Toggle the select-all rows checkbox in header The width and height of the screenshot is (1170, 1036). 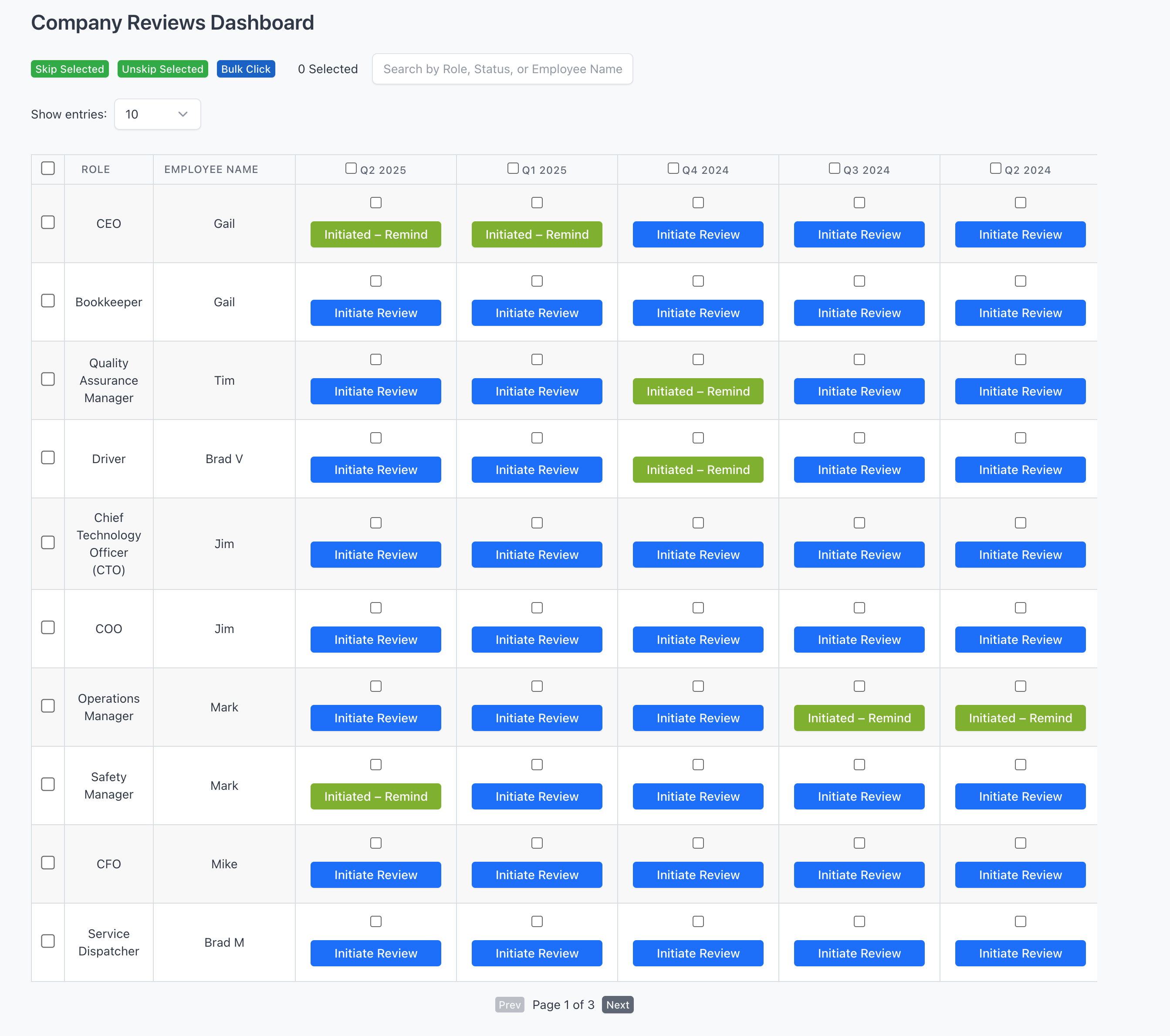coord(48,168)
